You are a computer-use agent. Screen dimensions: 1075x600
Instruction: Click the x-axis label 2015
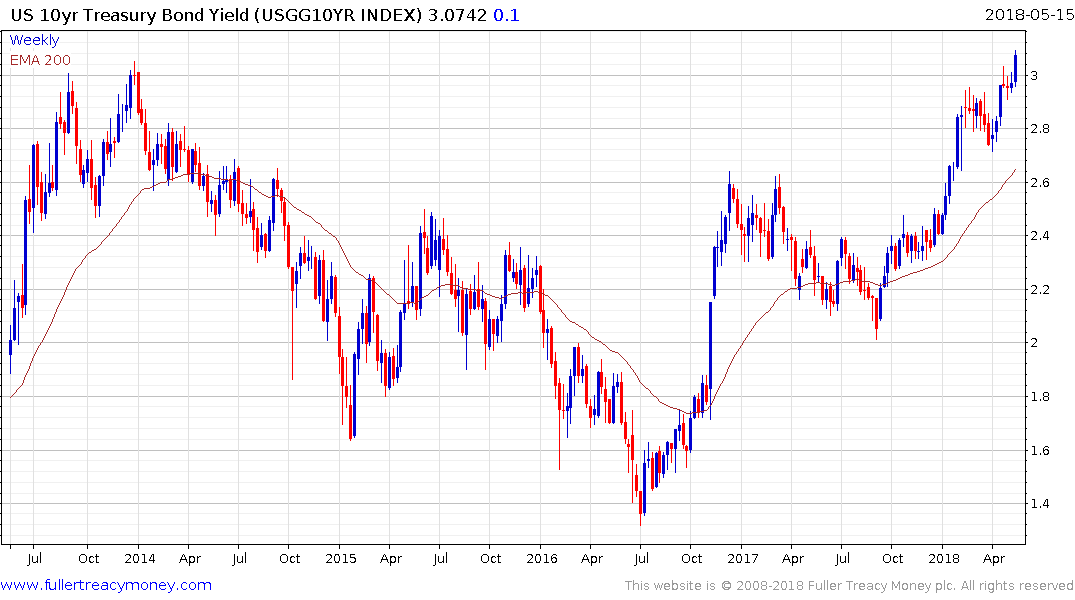coord(341,558)
